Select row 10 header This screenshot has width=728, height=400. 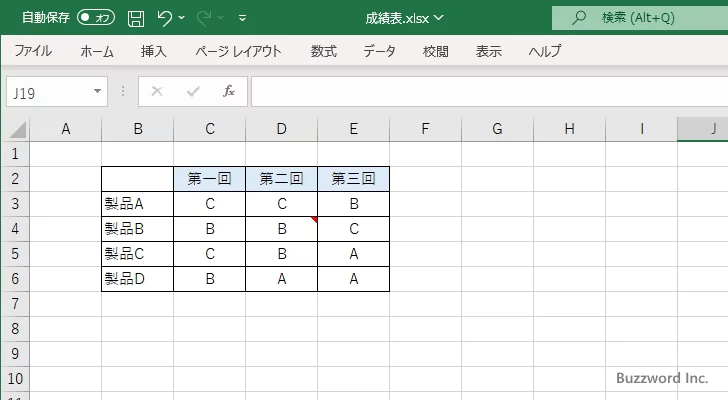(15, 379)
